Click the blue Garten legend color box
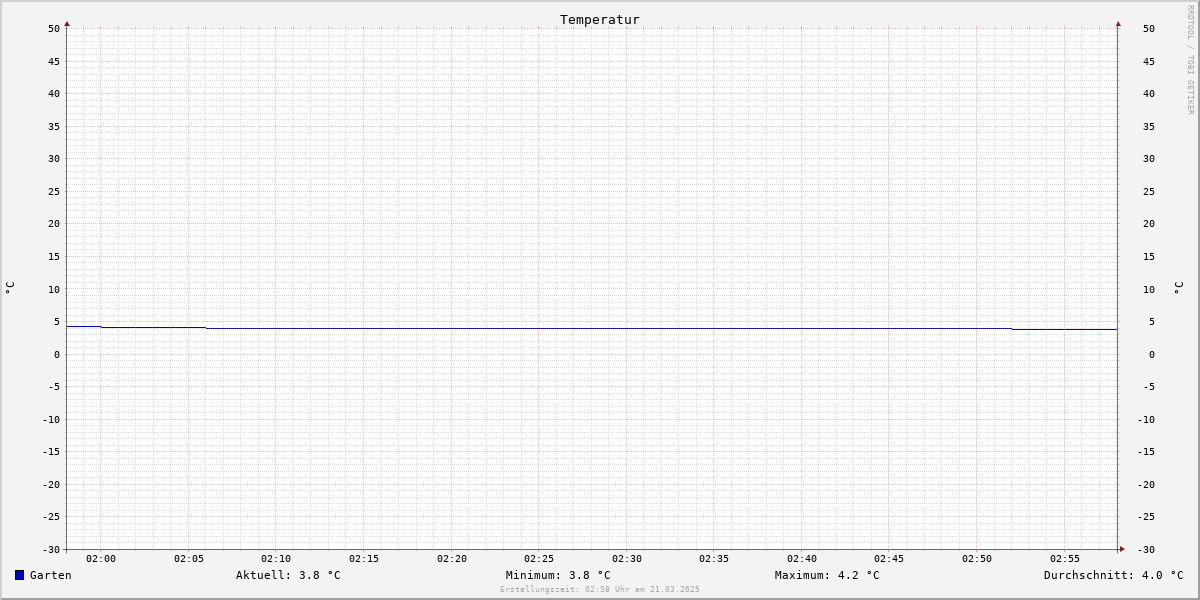 (x=19, y=575)
